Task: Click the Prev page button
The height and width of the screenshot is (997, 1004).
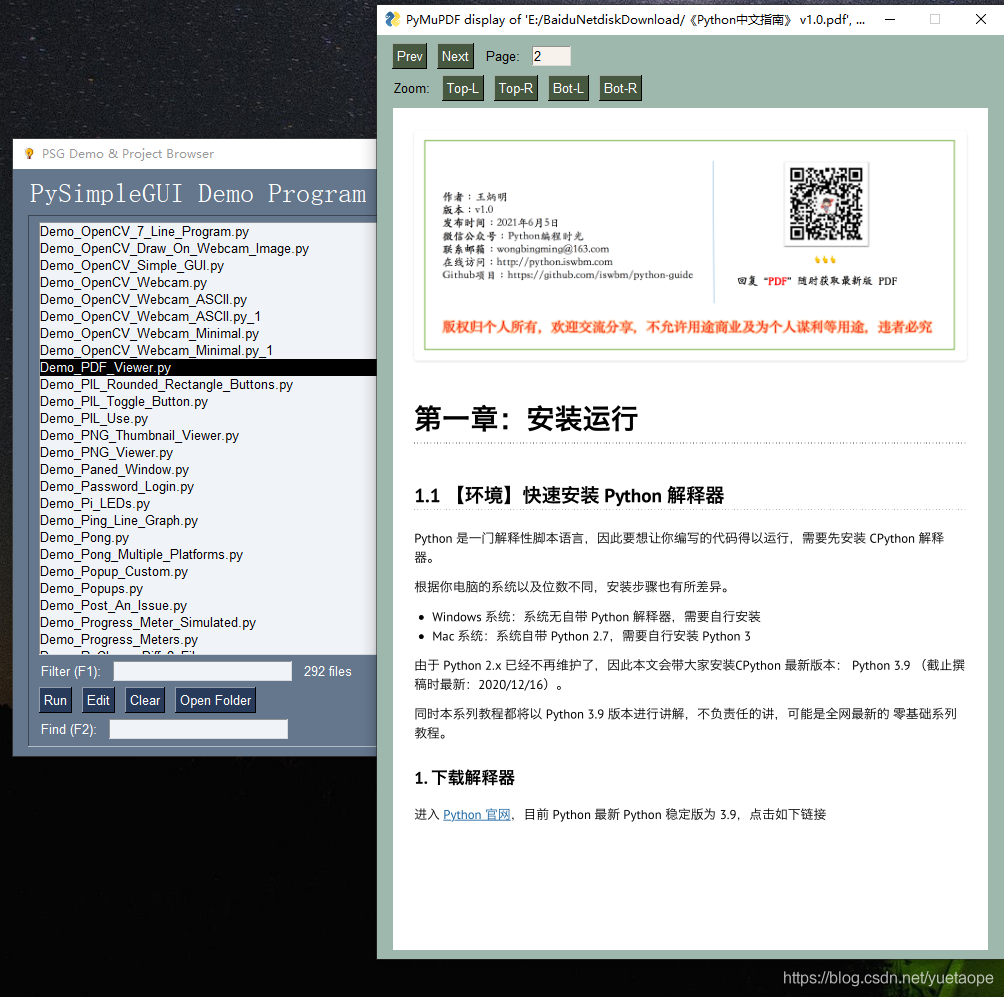Action: tap(409, 56)
